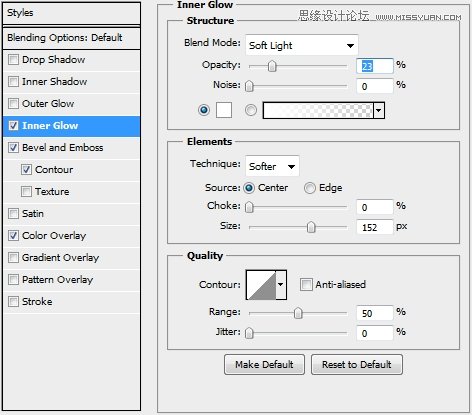Choose Edge as glow source

309,188
